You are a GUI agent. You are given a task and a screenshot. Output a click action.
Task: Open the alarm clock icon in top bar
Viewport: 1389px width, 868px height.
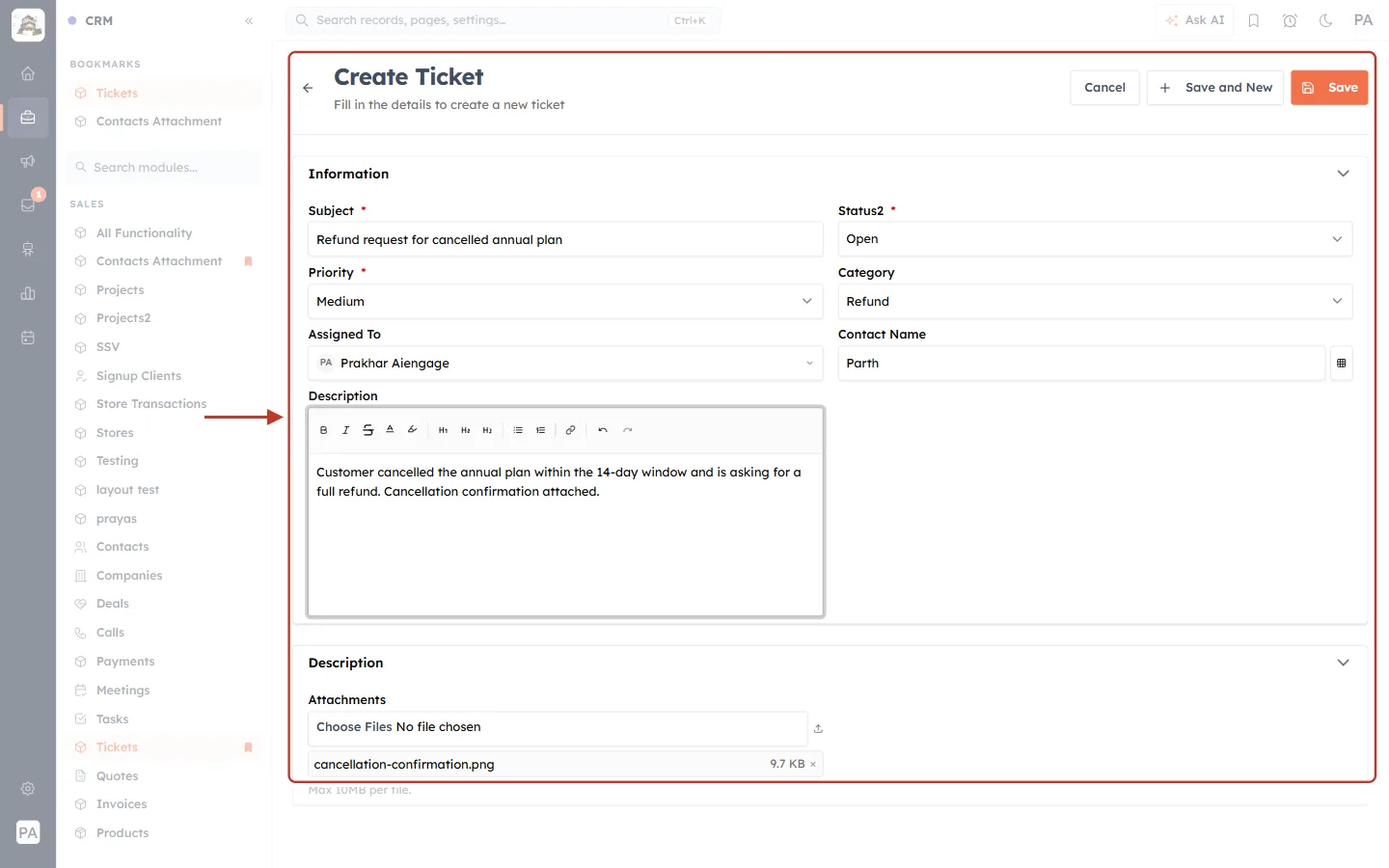1290,20
